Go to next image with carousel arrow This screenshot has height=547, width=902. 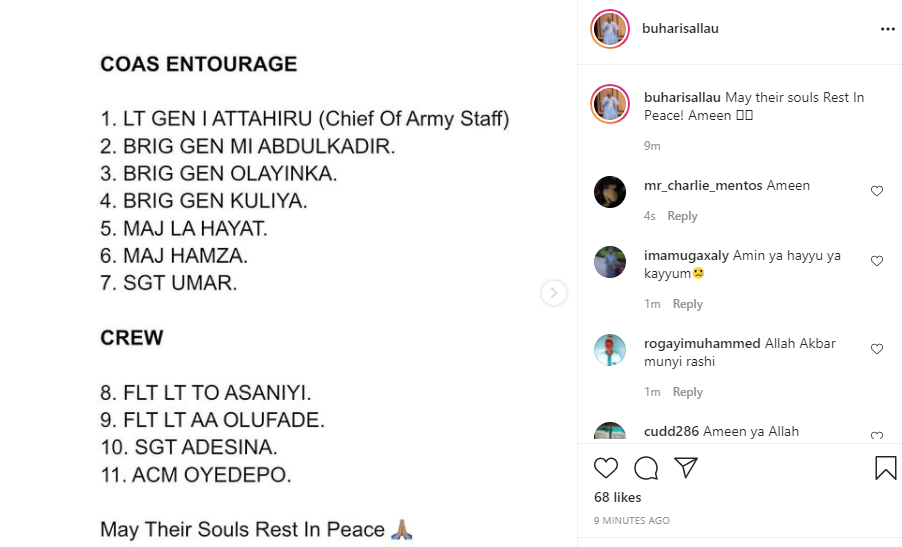pyautogui.click(x=554, y=293)
